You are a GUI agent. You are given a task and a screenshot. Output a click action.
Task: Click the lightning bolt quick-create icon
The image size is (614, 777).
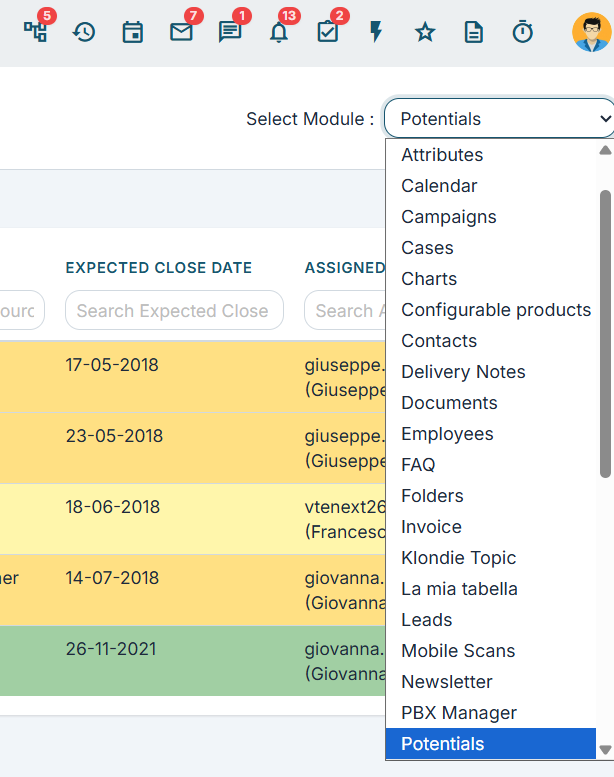[x=376, y=32]
